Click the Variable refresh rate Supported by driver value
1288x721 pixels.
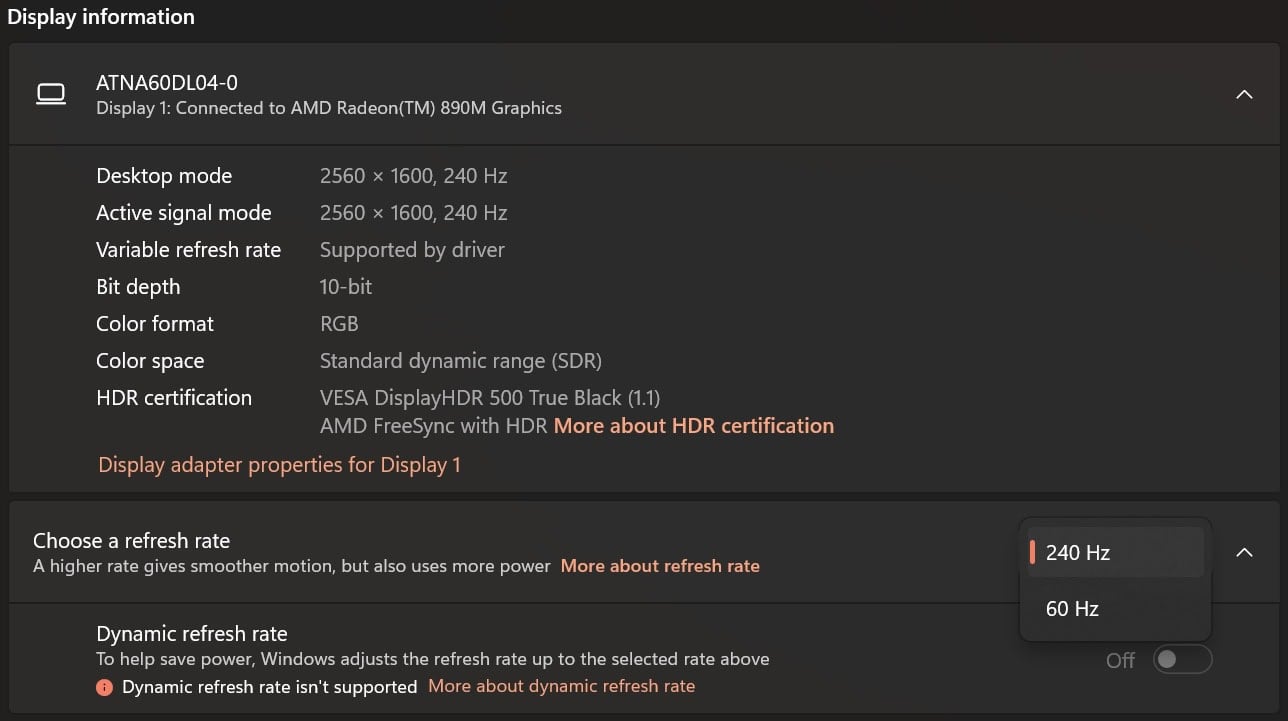[412, 250]
